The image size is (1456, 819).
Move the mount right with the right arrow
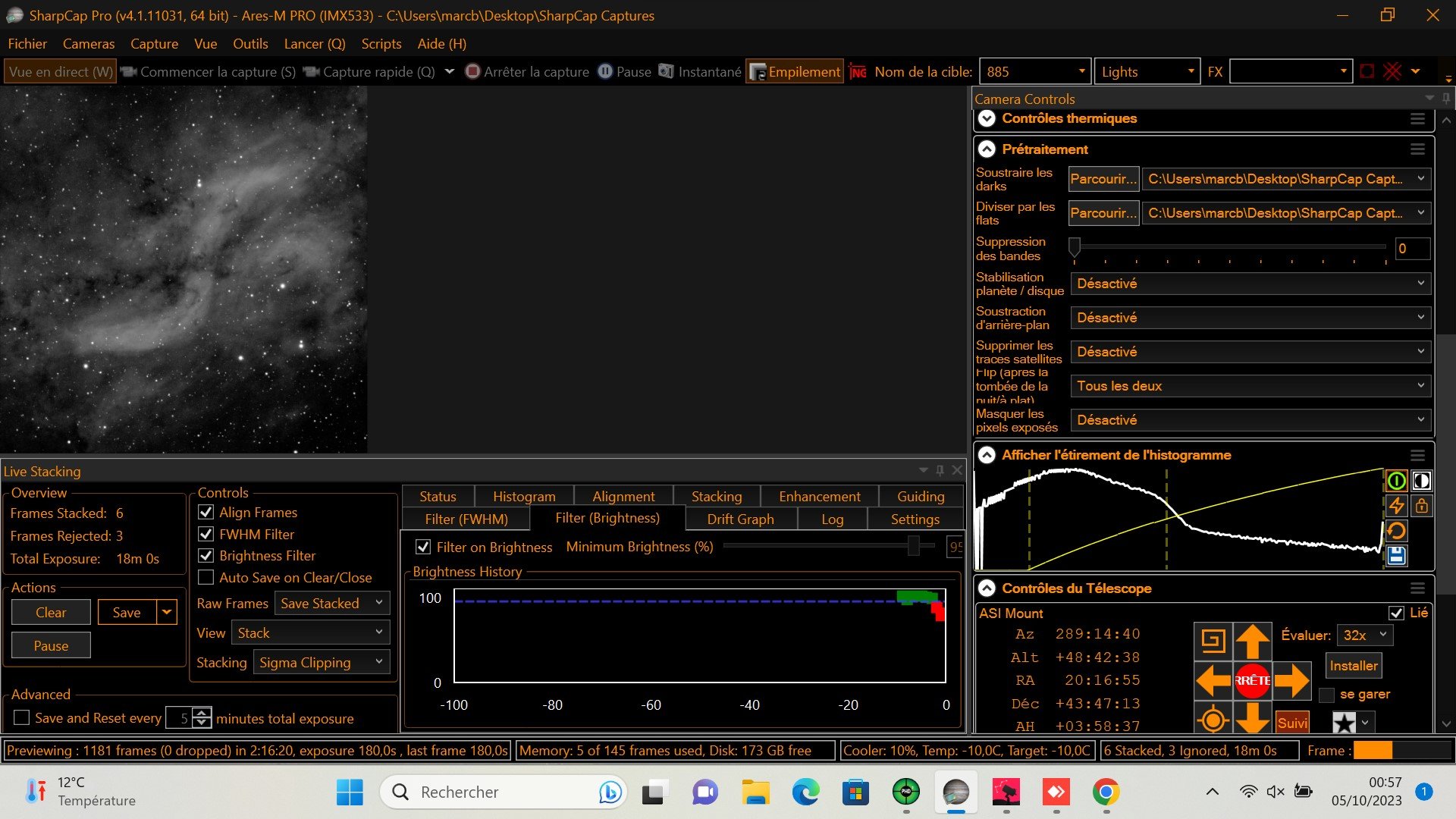point(1291,680)
